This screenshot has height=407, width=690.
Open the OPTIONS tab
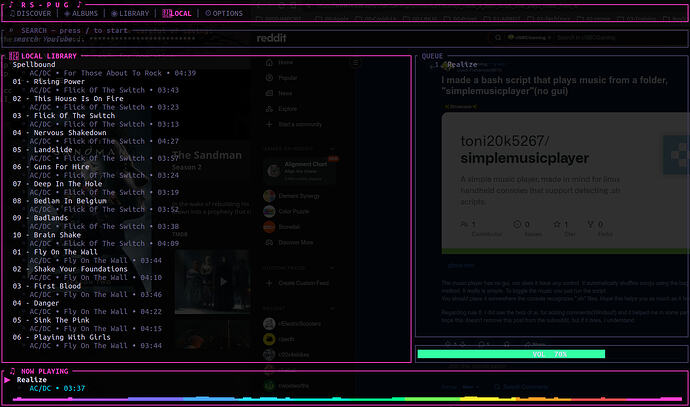pos(224,14)
